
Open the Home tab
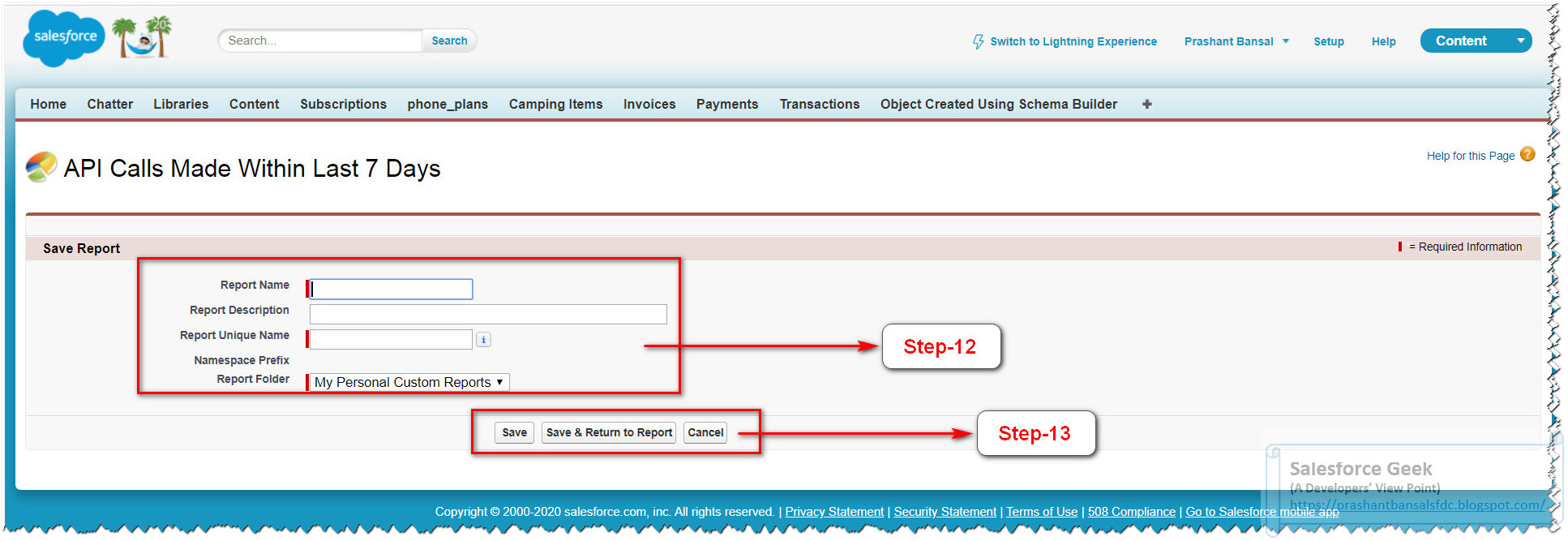pos(49,104)
